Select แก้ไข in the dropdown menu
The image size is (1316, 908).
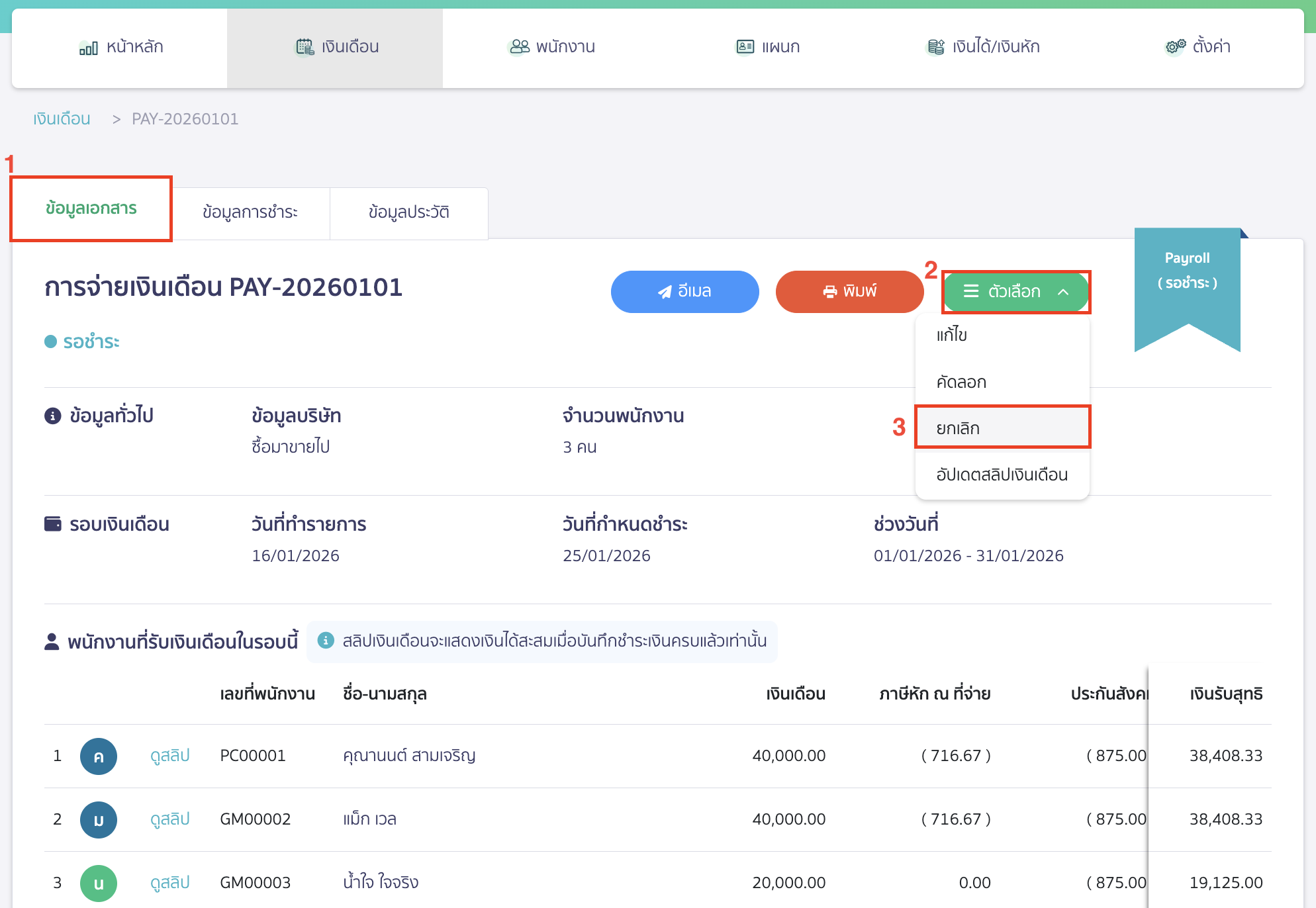(952, 335)
